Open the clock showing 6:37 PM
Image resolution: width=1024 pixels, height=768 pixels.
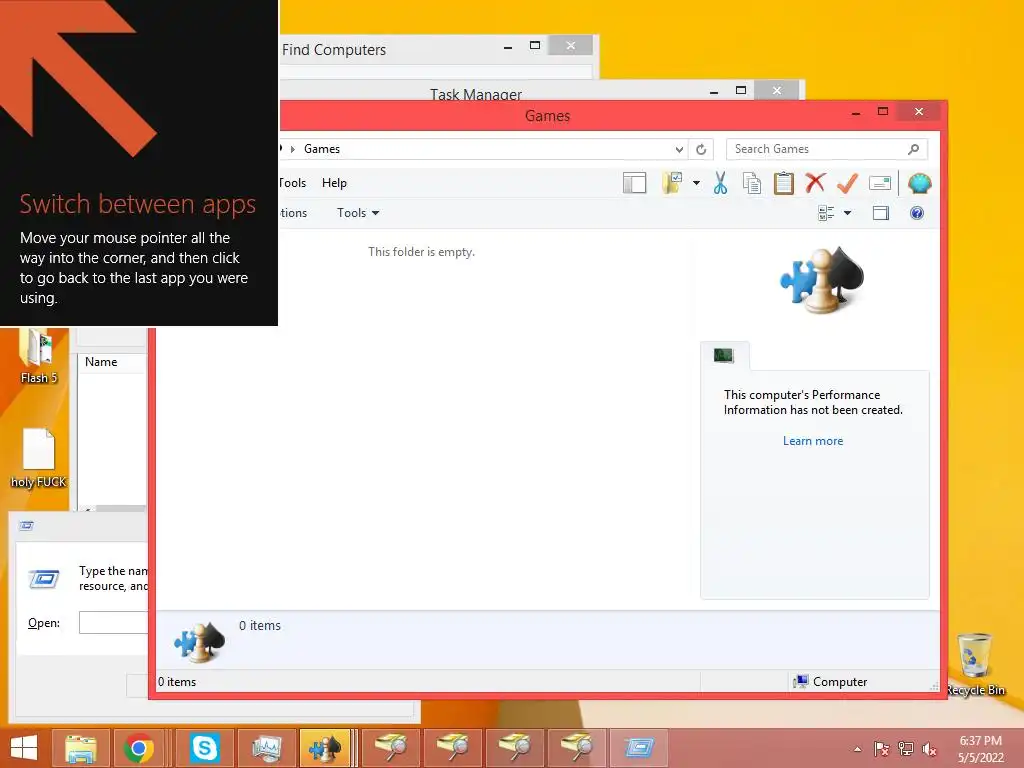[x=981, y=749]
